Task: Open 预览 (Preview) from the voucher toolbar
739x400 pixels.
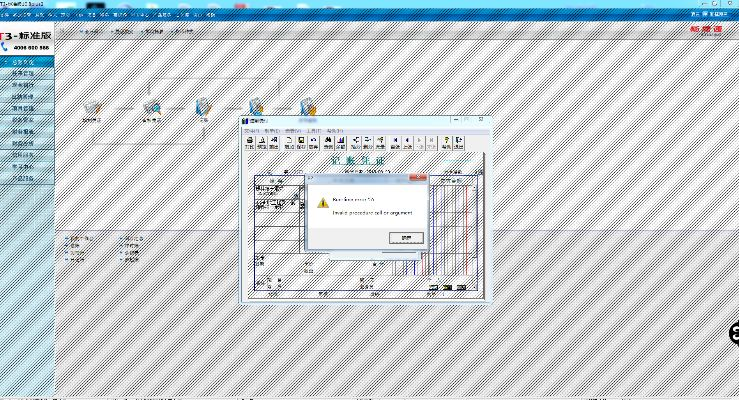Action: coord(262,142)
